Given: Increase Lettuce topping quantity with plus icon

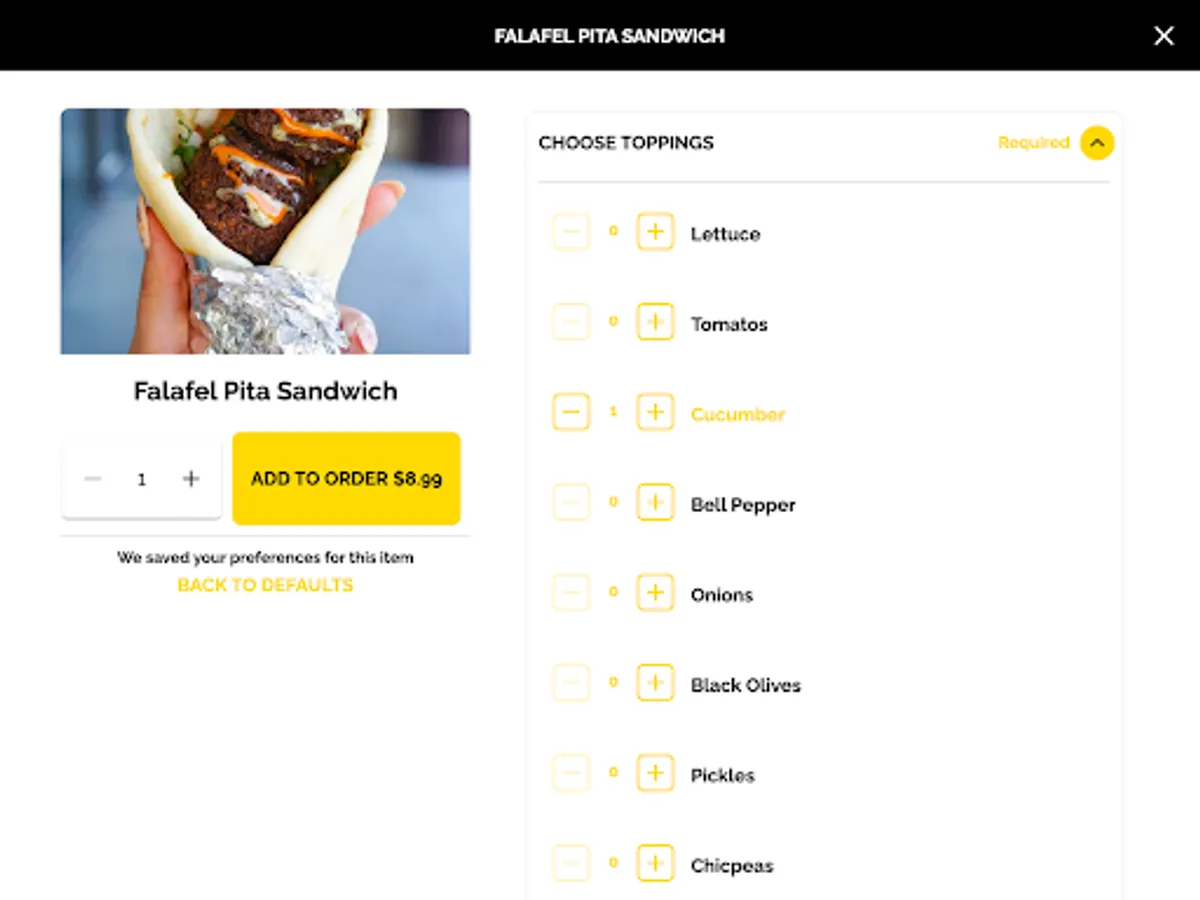Looking at the screenshot, I should pyautogui.click(x=655, y=232).
